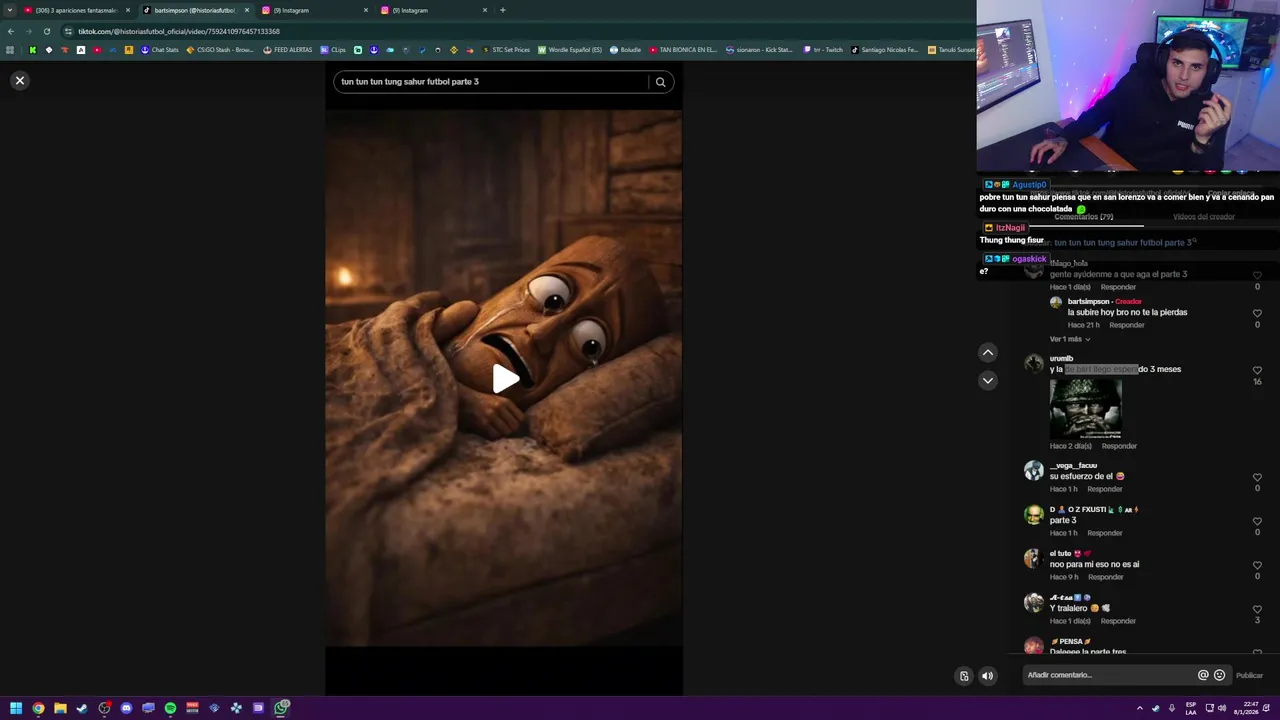Open the TAN BIONICA EN EL... bookmark
Image resolution: width=1280 pixels, height=720 pixels.
point(683,50)
